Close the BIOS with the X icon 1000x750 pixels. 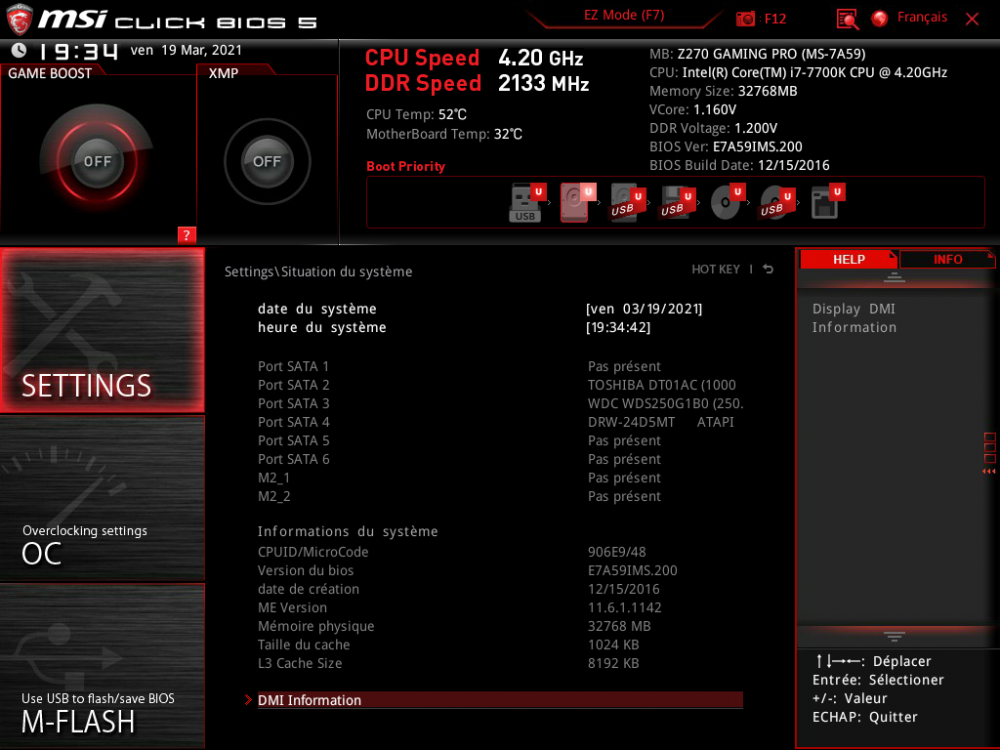[972, 19]
